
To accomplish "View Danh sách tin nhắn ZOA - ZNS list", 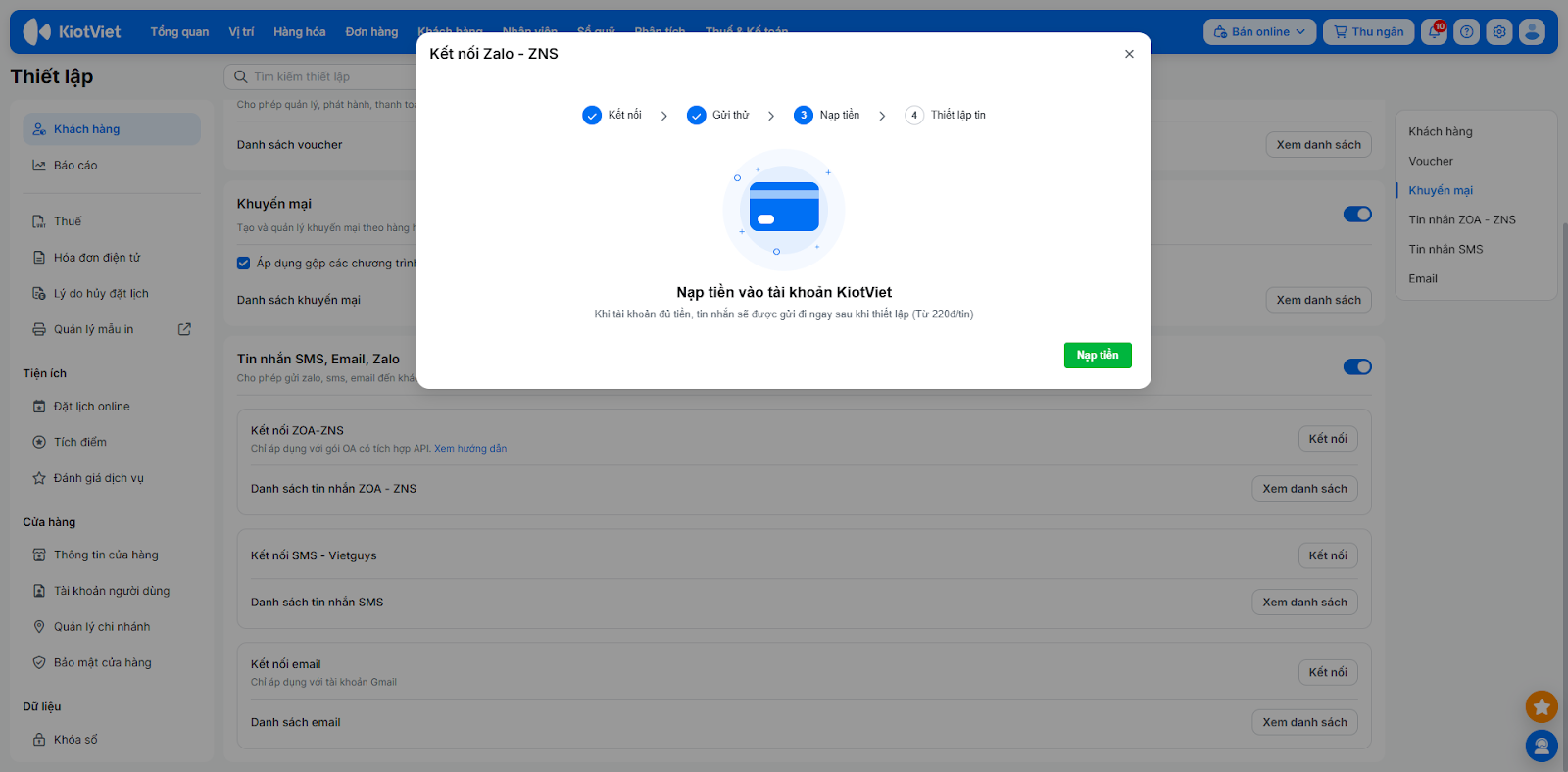I will tap(1304, 489).
